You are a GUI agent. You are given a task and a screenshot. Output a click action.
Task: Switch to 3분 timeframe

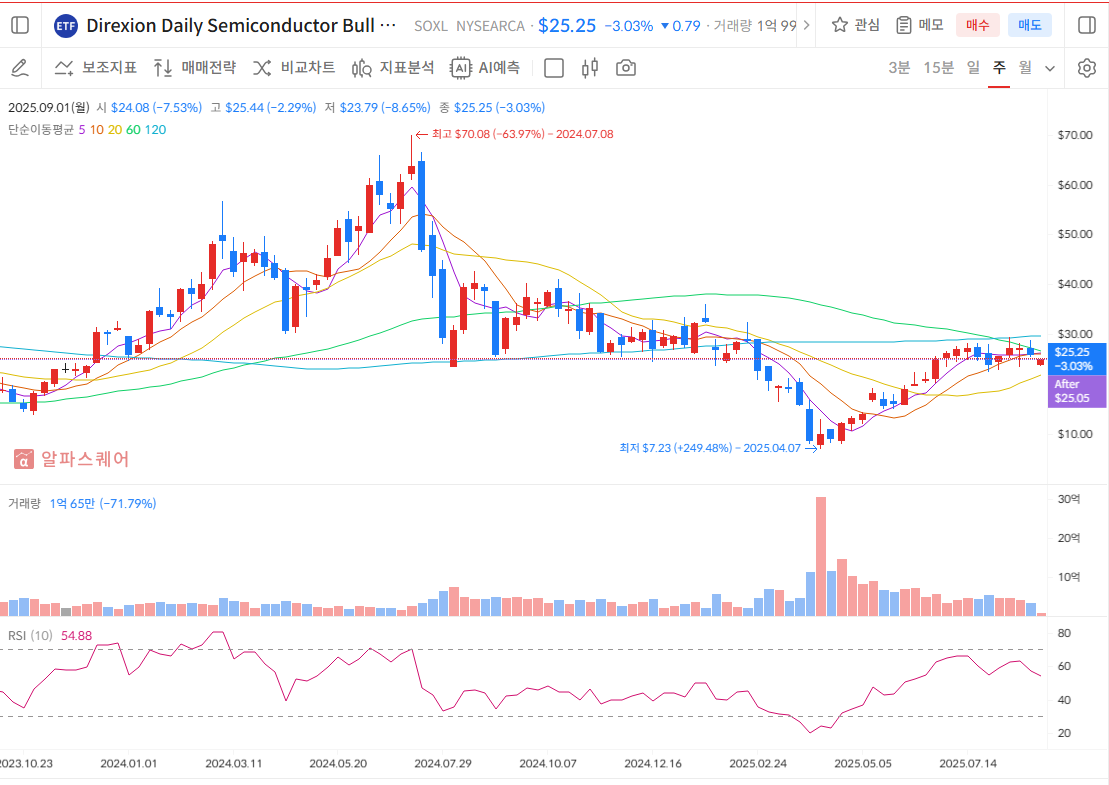click(899, 68)
